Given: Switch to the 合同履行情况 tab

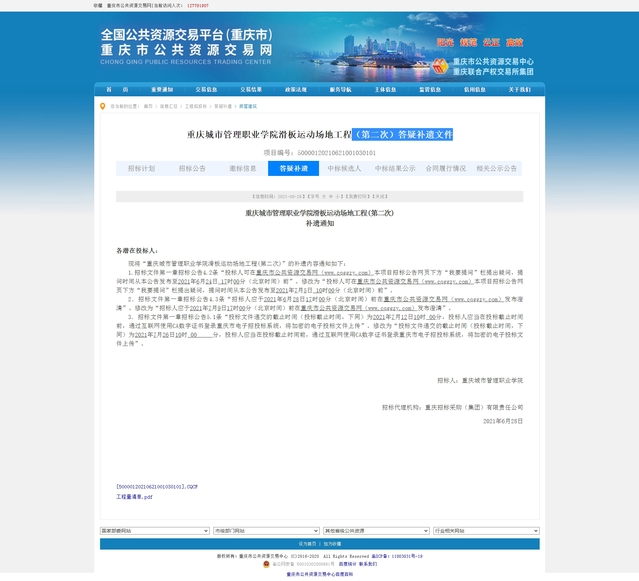Looking at the screenshot, I should (446, 169).
